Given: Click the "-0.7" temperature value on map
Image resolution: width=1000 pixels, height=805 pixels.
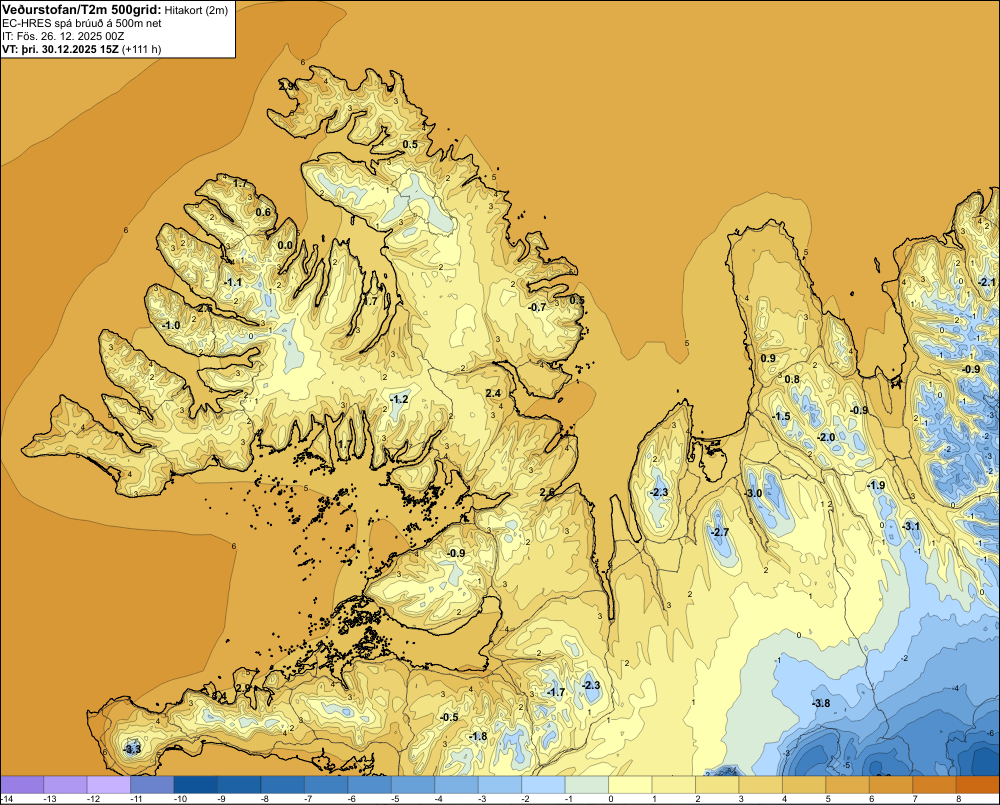Looking at the screenshot, I should pos(537,307).
